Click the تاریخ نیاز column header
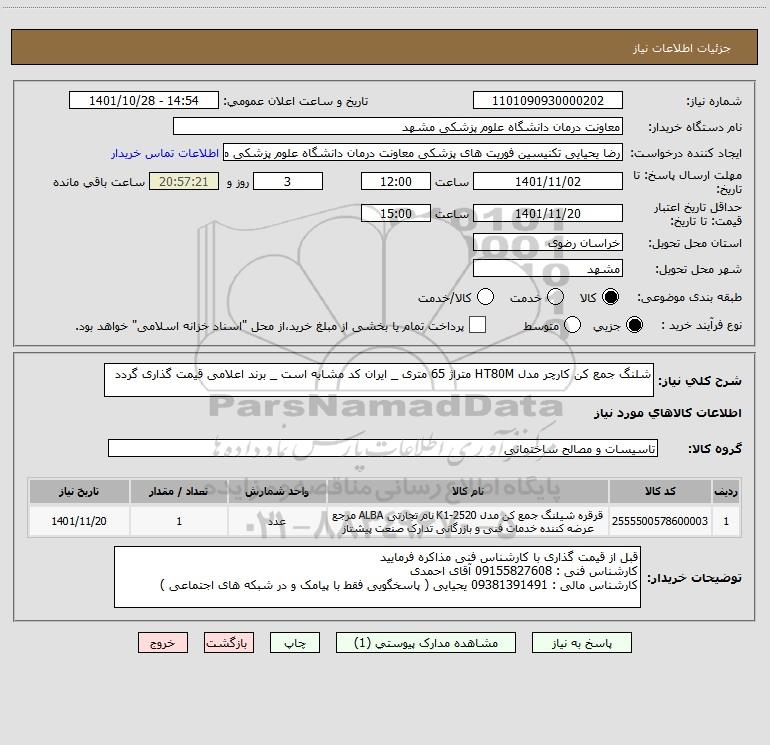Screen dimensions: 770x745 [79, 491]
